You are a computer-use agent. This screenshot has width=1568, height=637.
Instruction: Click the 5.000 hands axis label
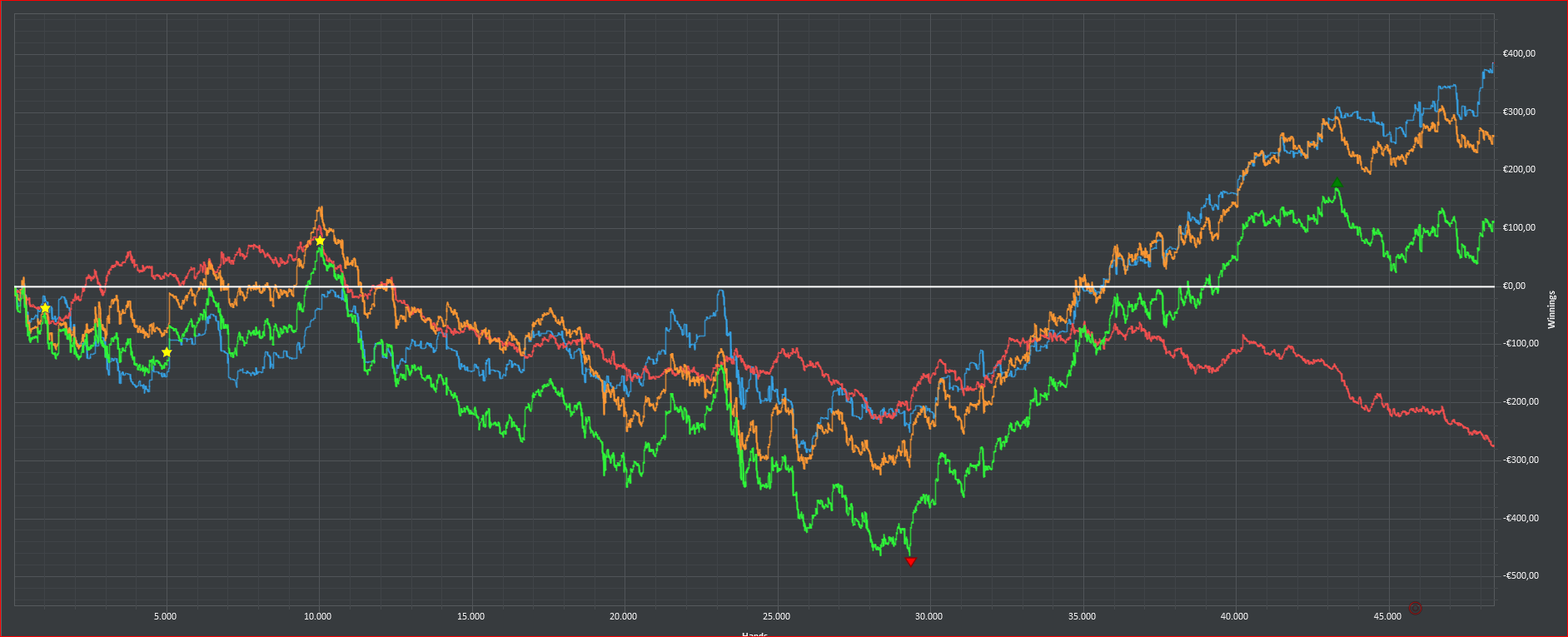tap(165, 617)
